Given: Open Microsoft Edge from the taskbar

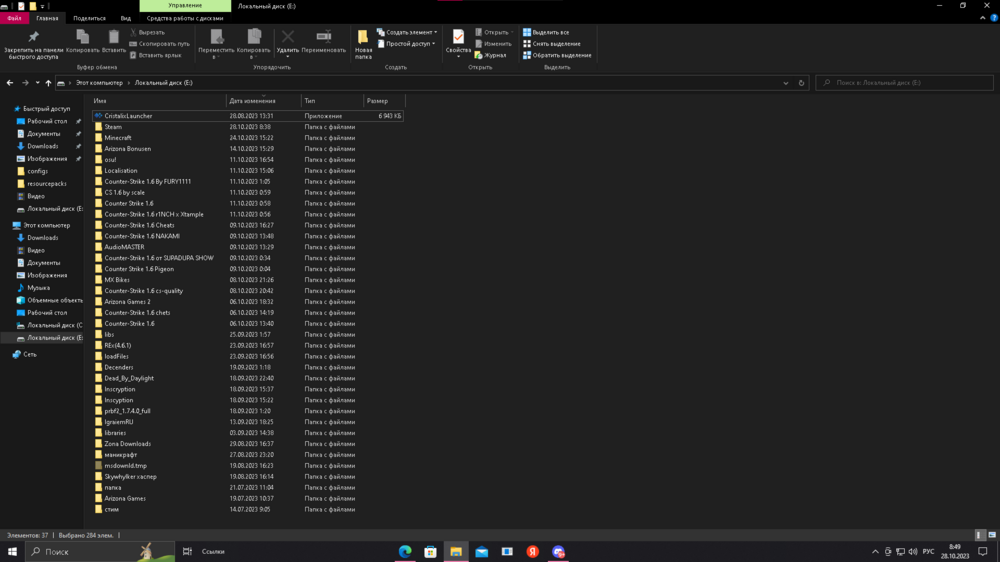Looking at the screenshot, I should [x=405, y=551].
